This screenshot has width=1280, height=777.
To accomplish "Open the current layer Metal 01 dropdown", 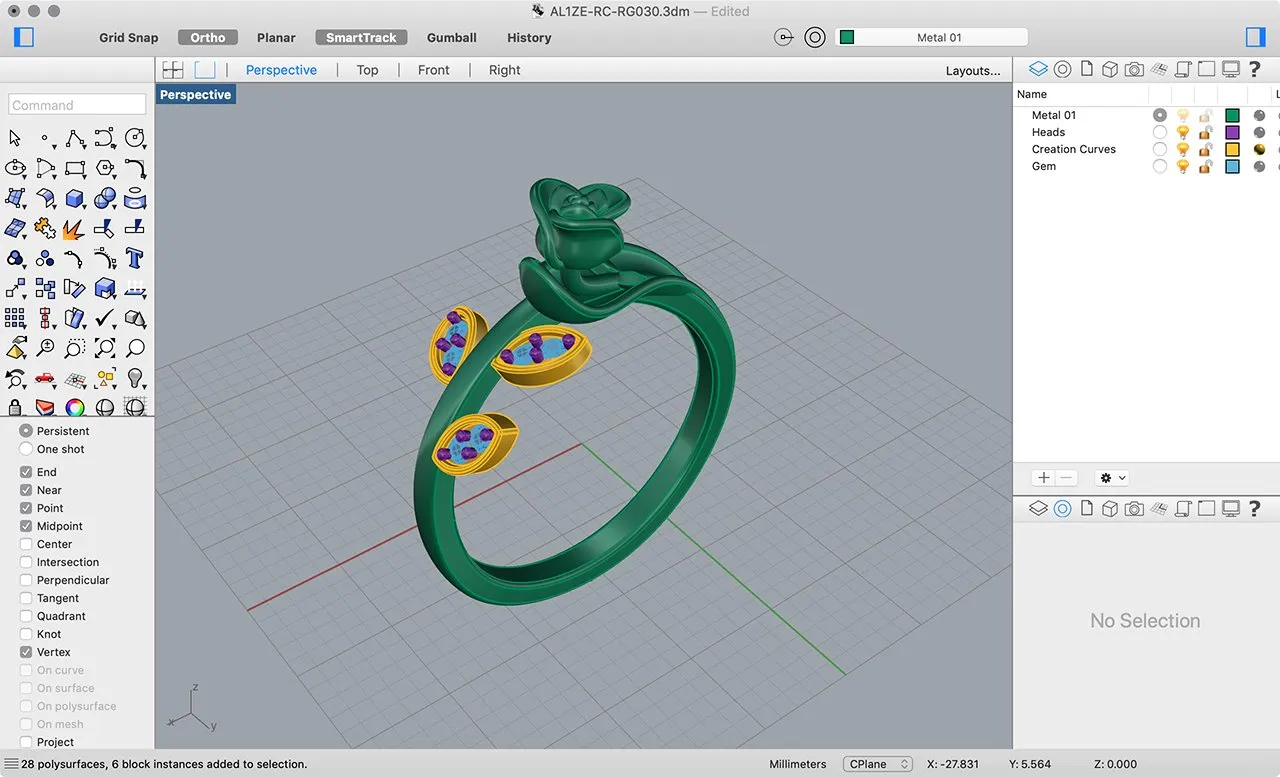I will 932,37.
